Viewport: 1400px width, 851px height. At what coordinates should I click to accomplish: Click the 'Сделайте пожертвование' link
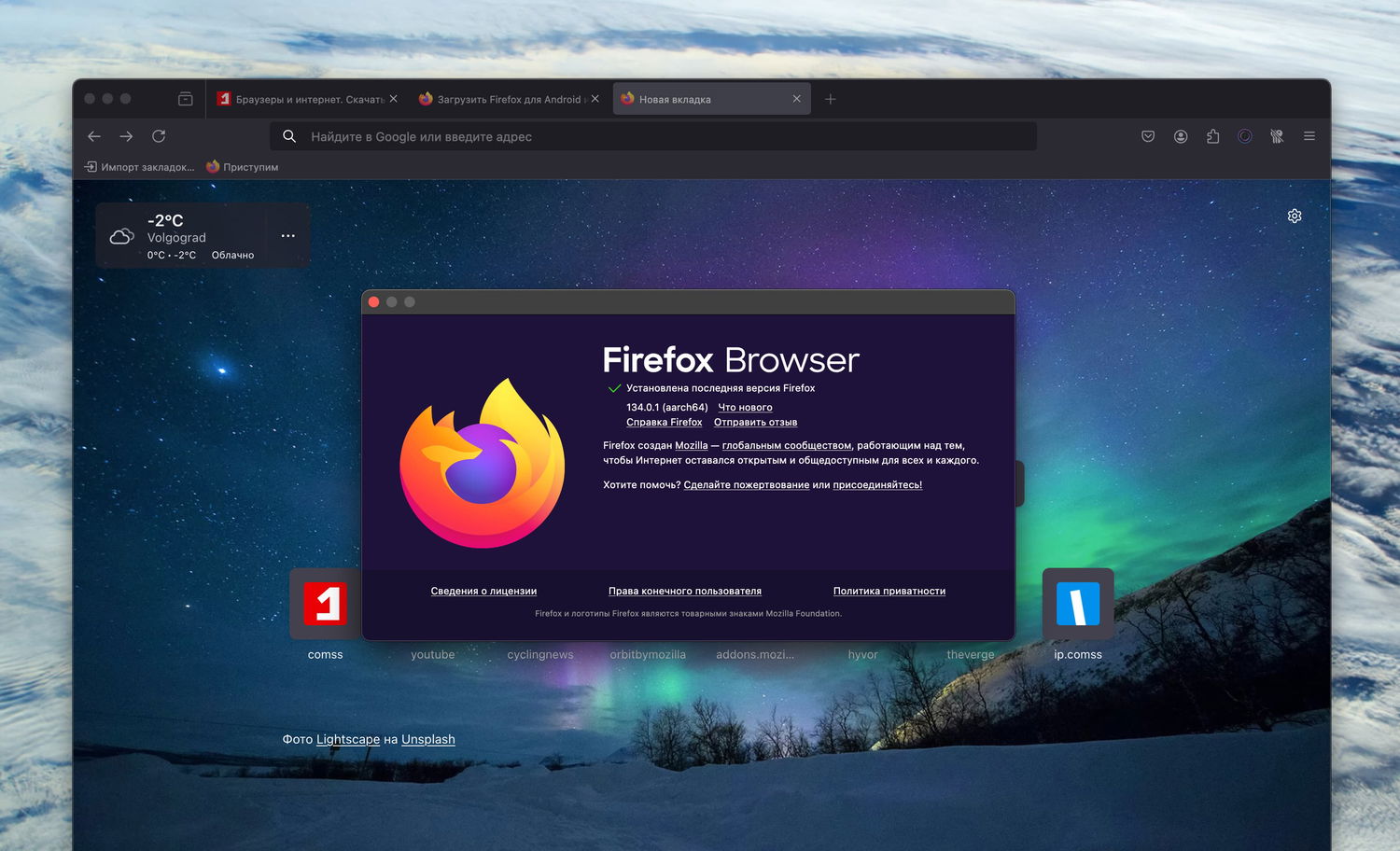(x=747, y=485)
